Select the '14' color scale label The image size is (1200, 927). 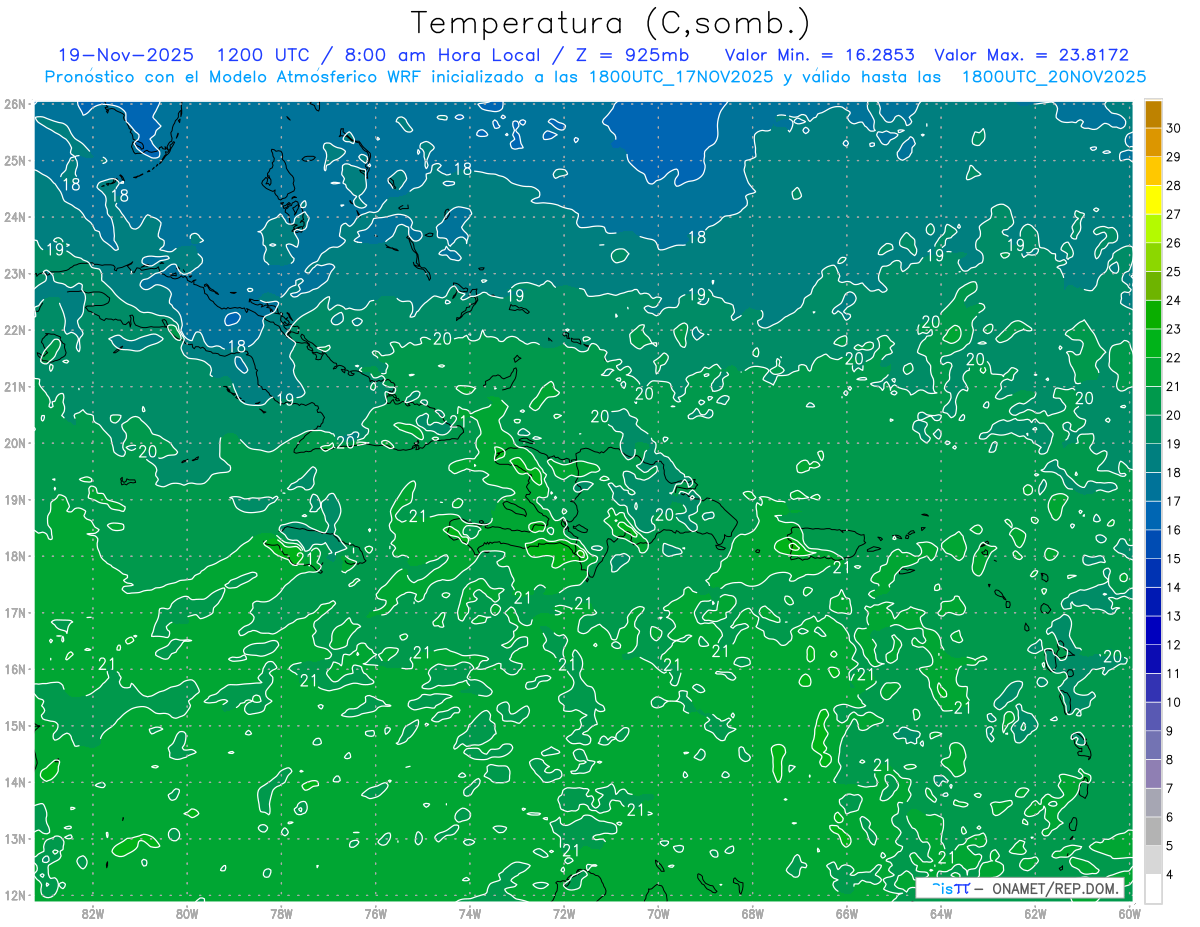click(1173, 587)
